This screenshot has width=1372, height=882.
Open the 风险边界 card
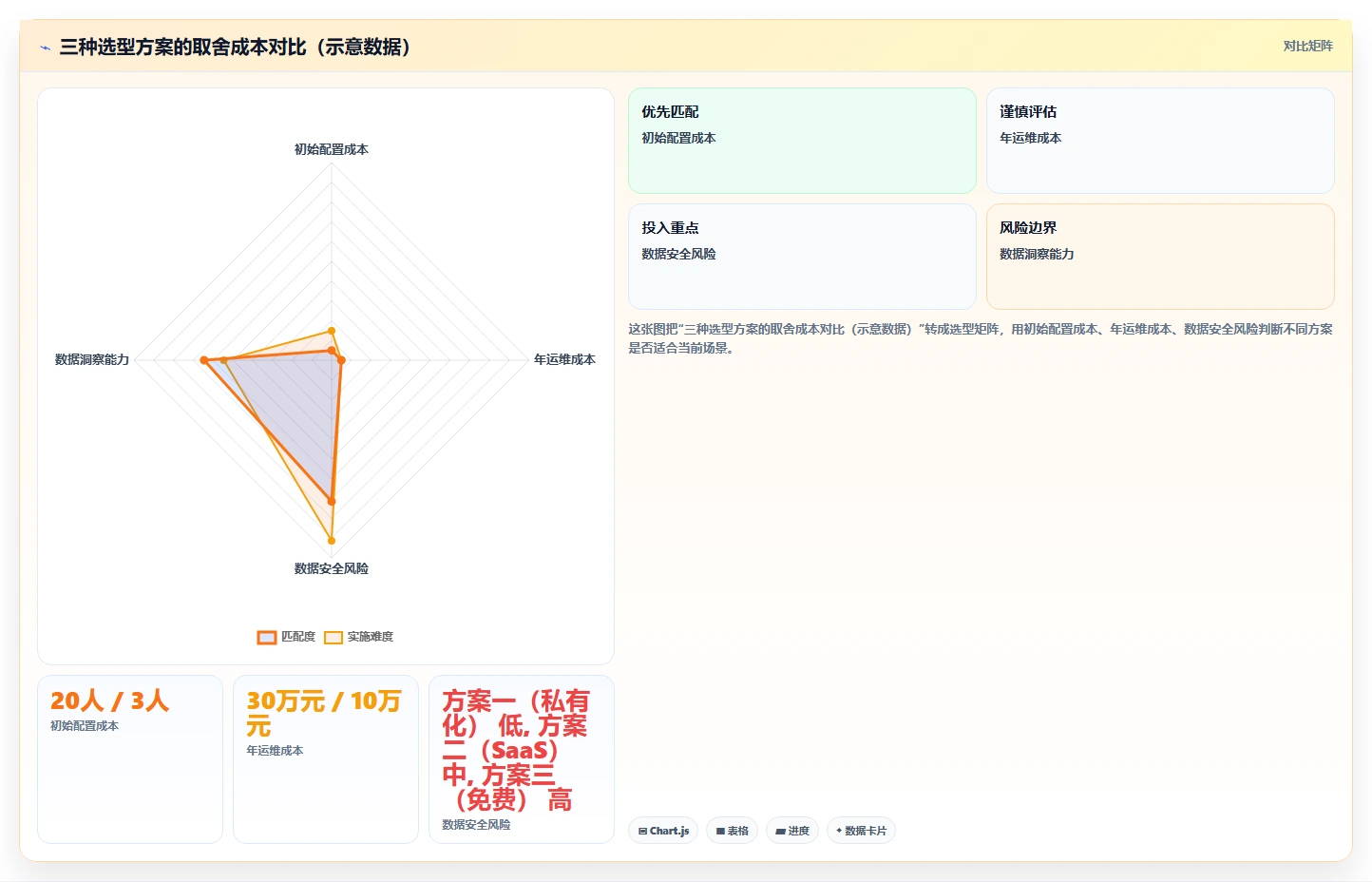(1160, 257)
